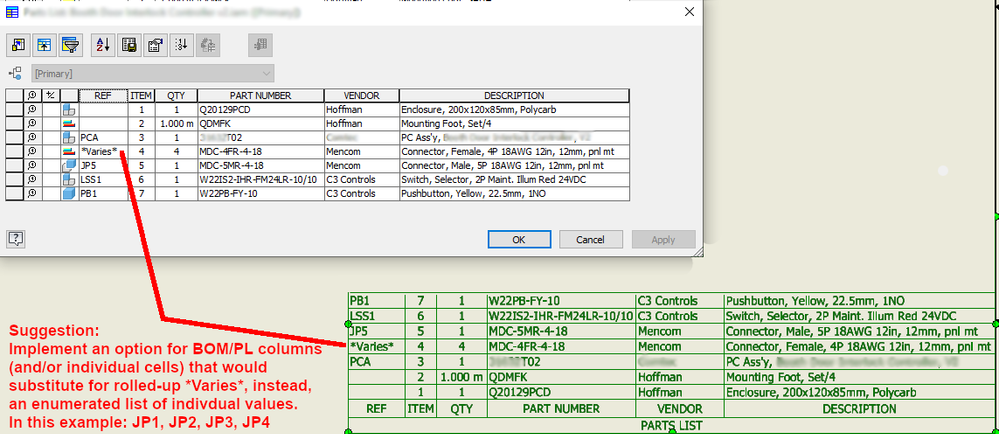Screen dimensions: 999x434
Task: Click the Parts List table icon in the title bar
Action: tap(11, 11)
